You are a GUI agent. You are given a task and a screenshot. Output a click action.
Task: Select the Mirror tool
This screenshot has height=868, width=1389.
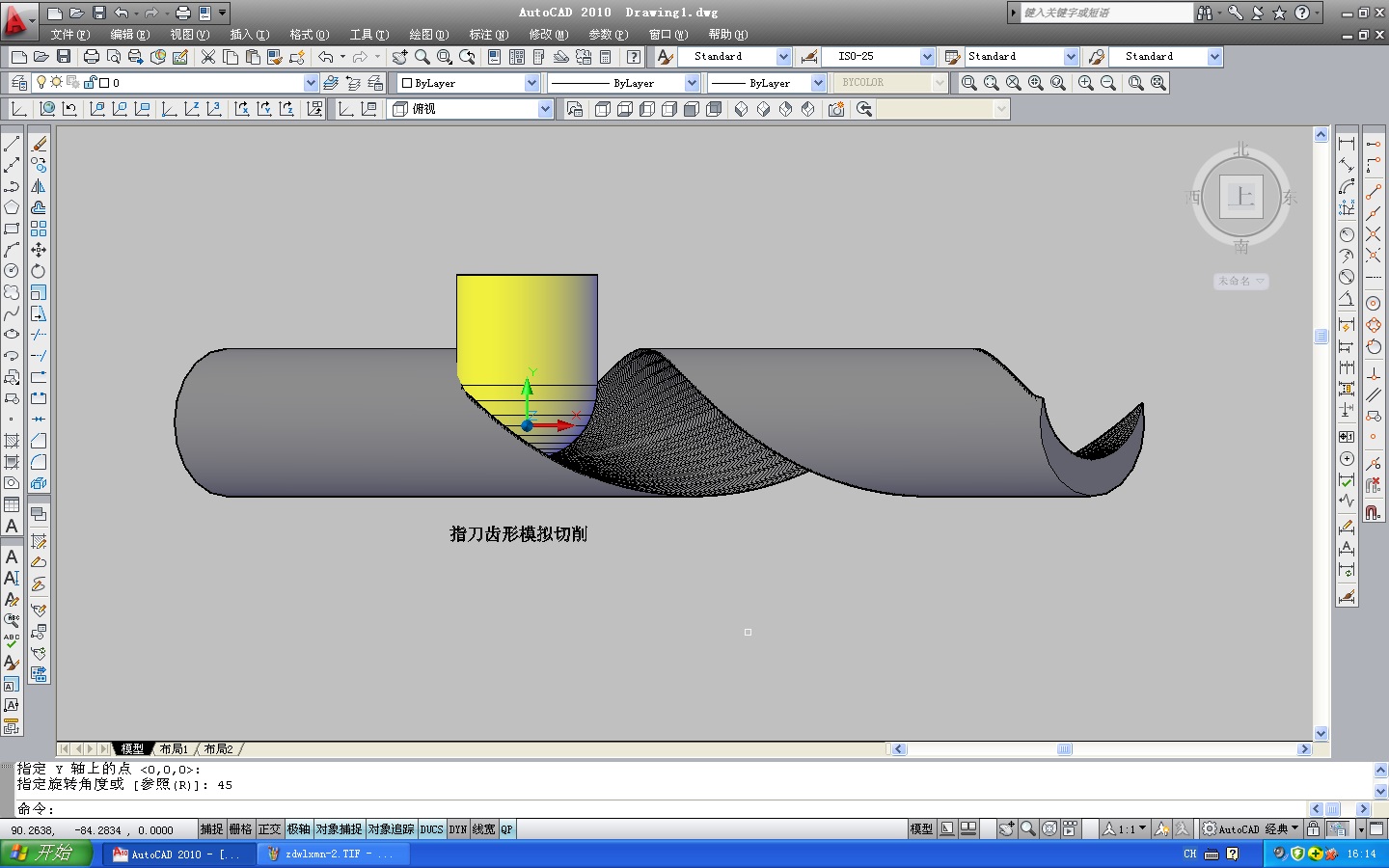tap(39, 186)
